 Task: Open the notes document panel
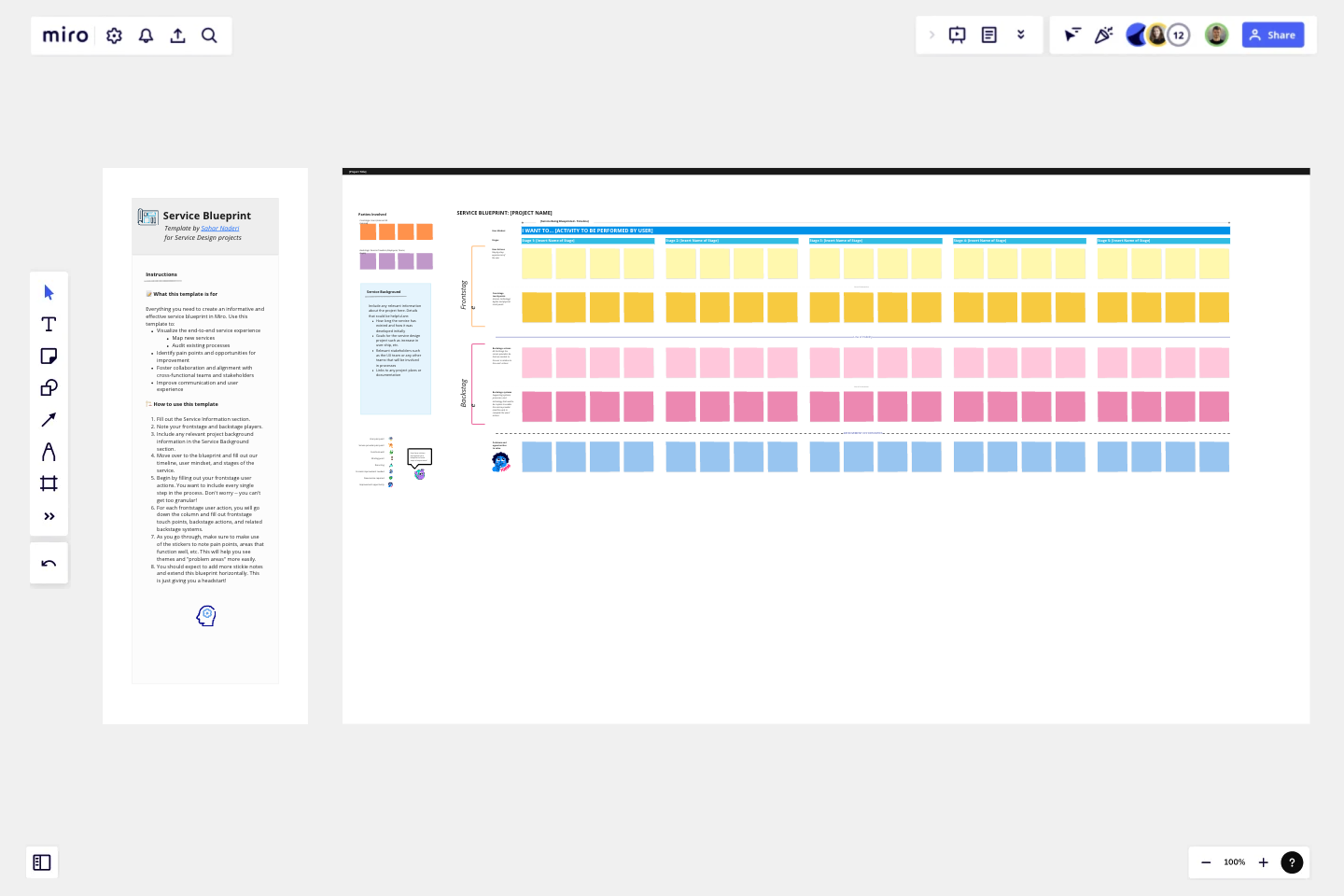click(988, 35)
